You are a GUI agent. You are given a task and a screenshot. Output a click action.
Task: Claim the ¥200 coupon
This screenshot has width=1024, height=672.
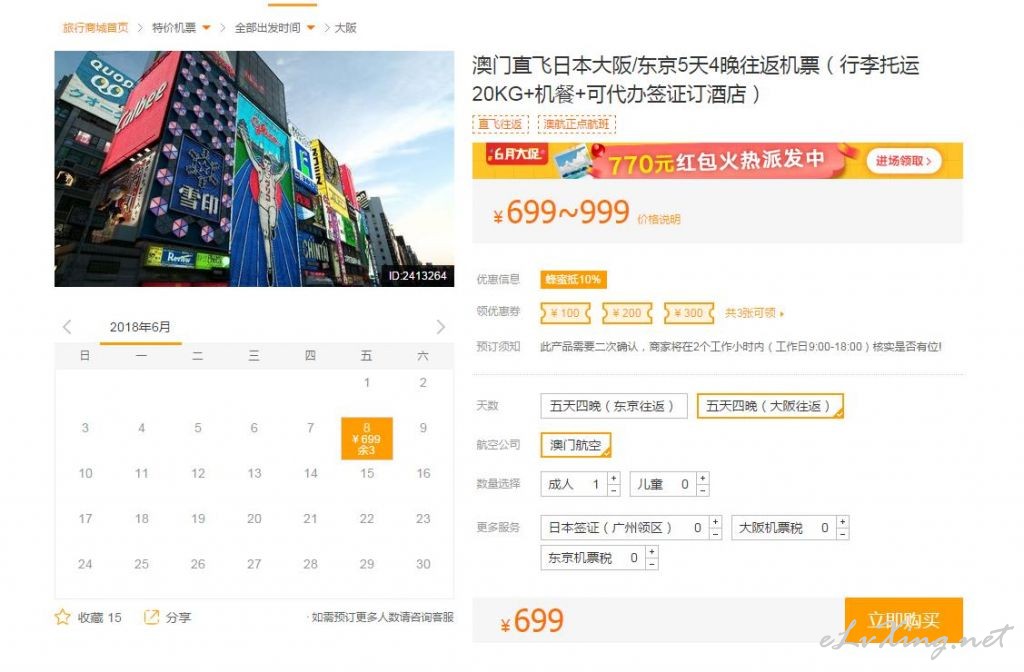click(x=627, y=313)
